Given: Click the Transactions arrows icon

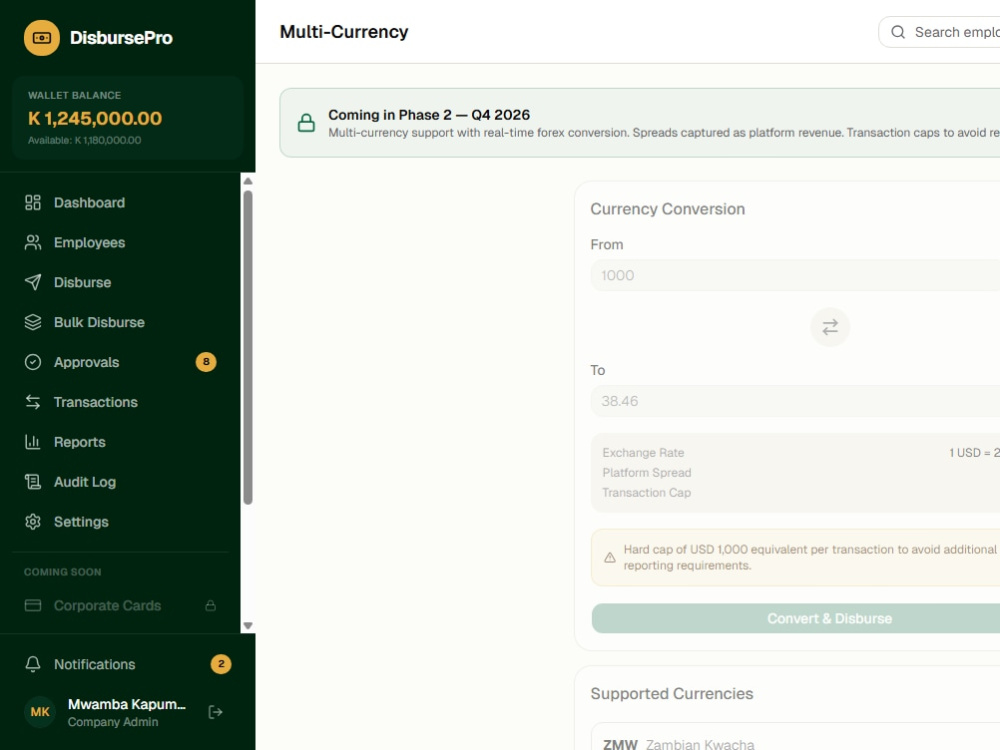Looking at the screenshot, I should tap(33, 402).
